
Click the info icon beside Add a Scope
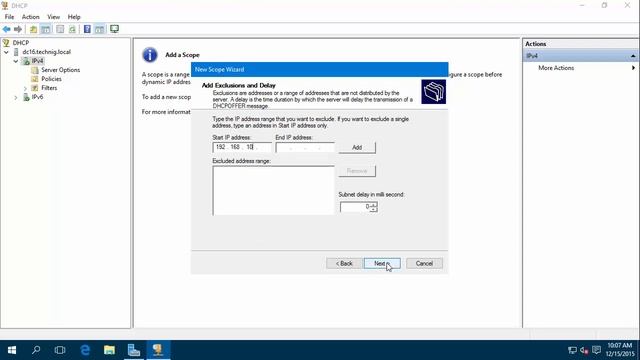point(150,55)
